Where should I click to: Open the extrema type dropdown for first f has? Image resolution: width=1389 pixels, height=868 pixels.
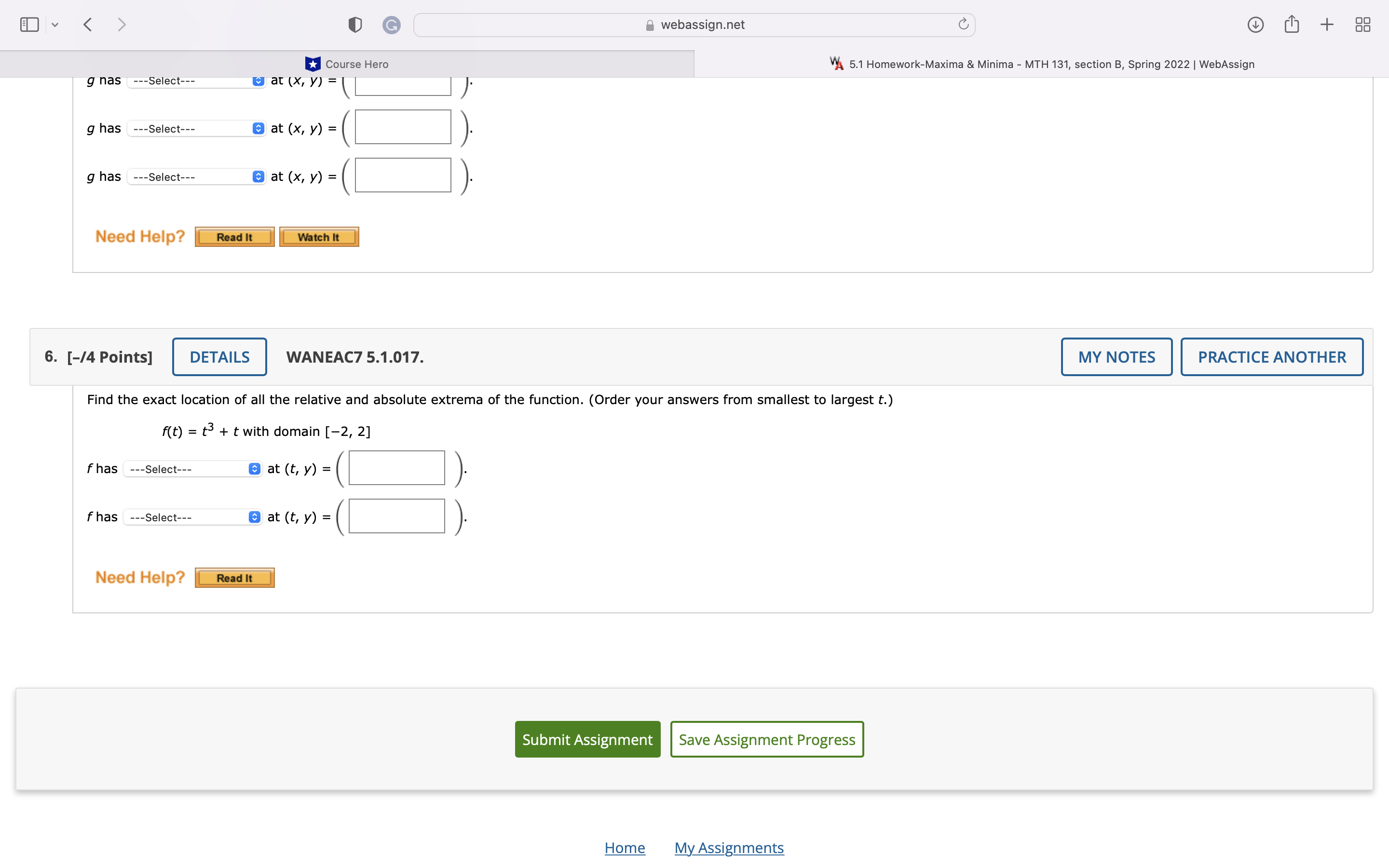click(x=192, y=468)
